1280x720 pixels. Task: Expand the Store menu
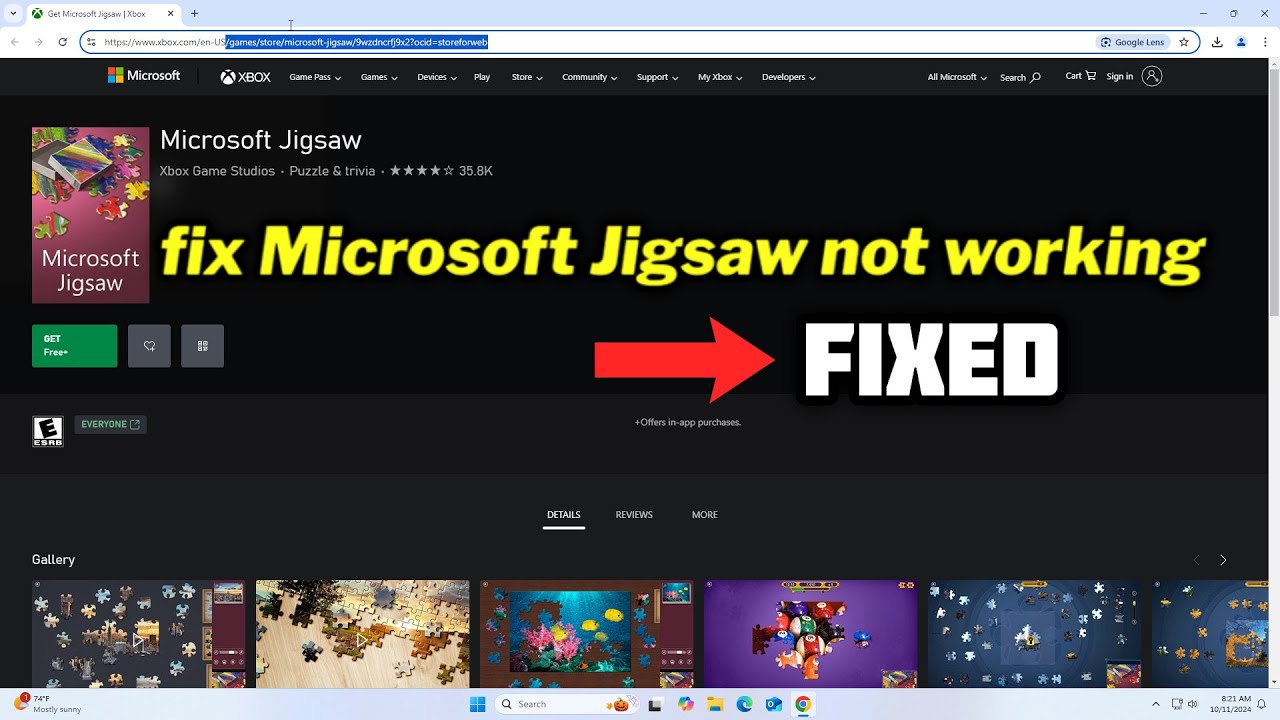click(527, 77)
